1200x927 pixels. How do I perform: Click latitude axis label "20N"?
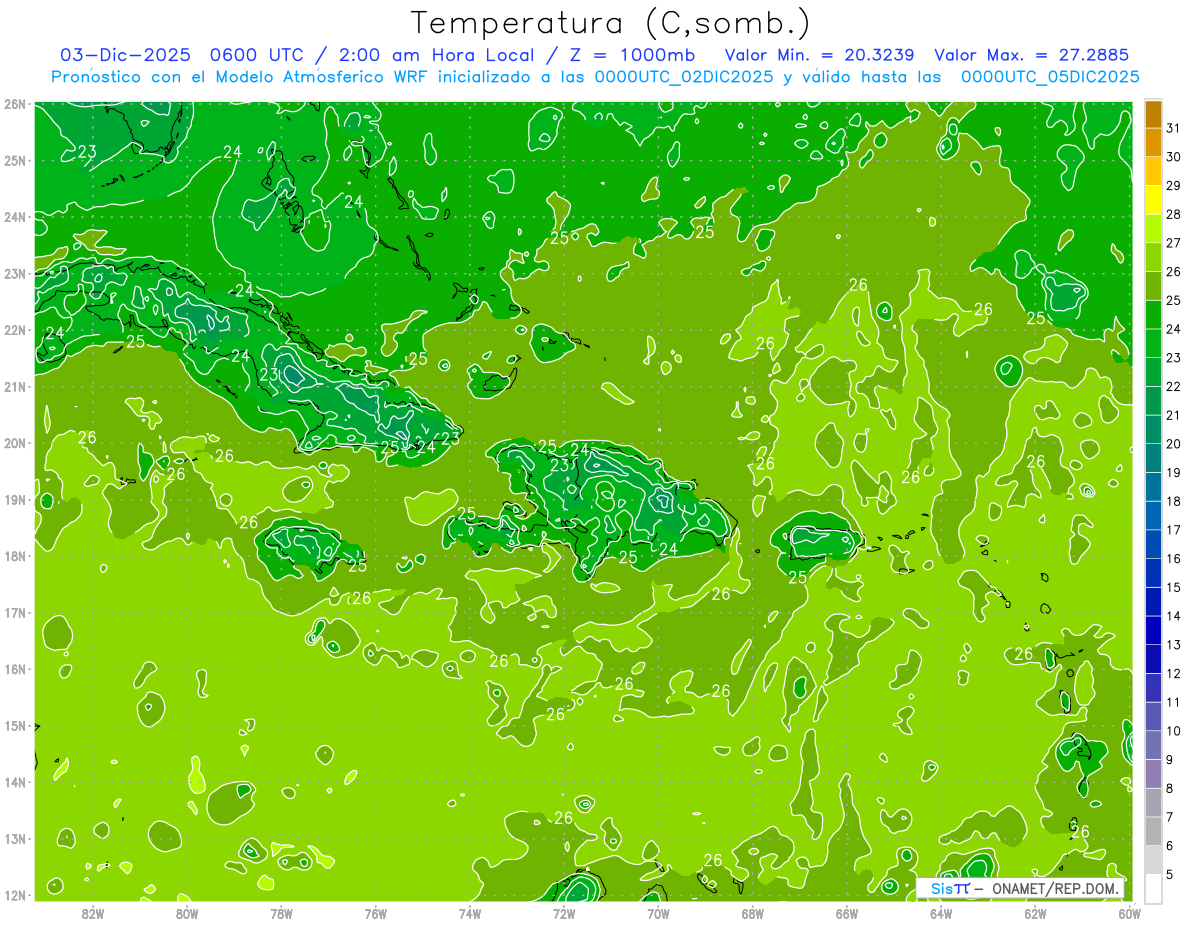point(15,443)
